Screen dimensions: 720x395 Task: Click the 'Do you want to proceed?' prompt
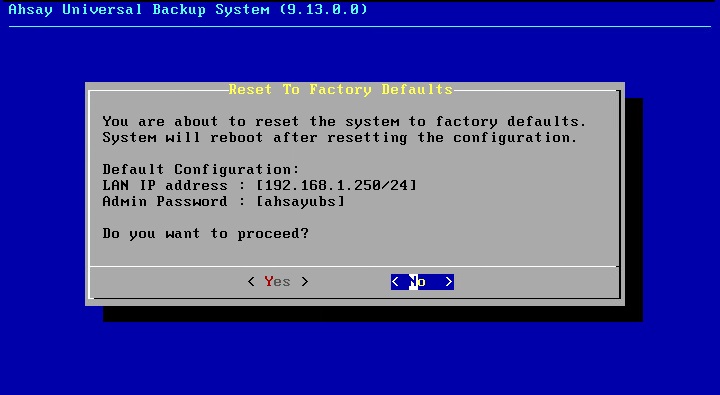pos(205,234)
